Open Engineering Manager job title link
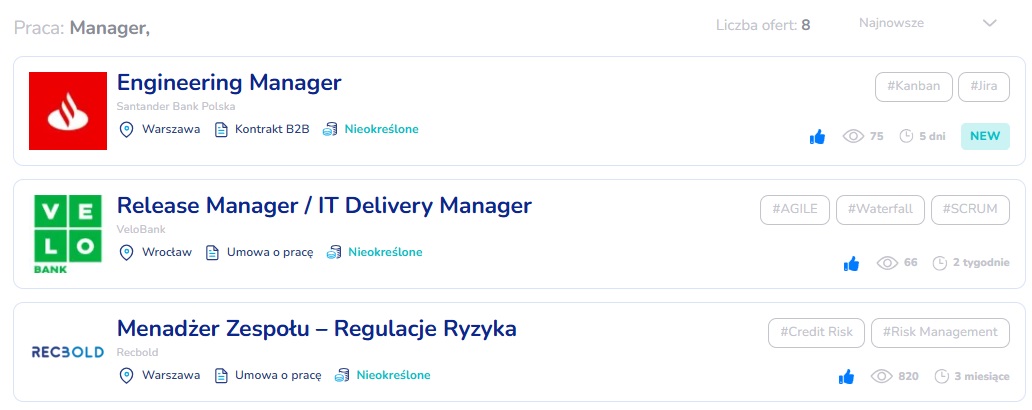This screenshot has width=1032, height=410. [229, 83]
